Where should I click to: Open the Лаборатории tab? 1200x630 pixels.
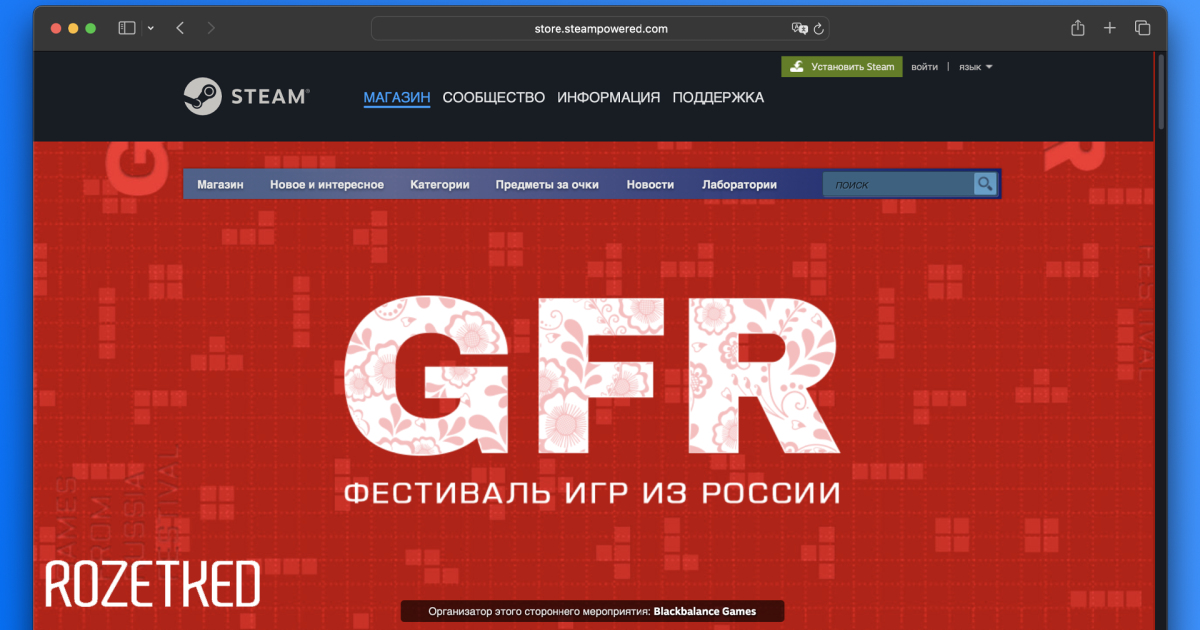click(740, 185)
